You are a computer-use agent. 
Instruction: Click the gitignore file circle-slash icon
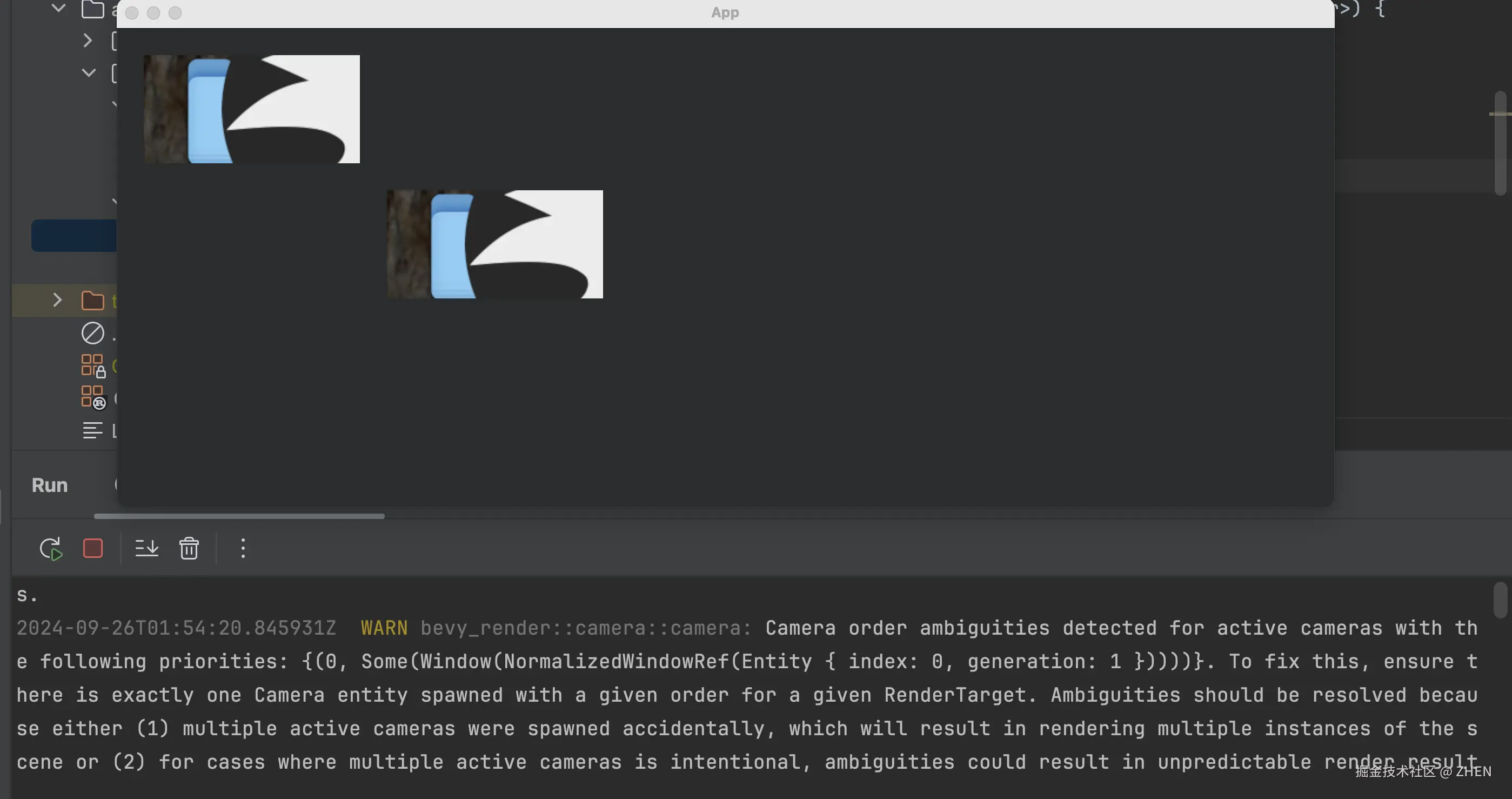[92, 334]
